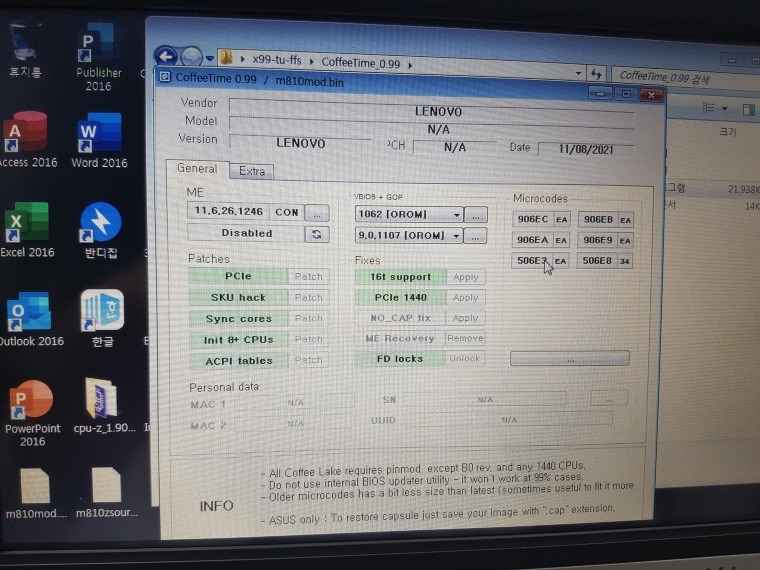Click the 906EC microcode button
This screenshot has height=570, width=760.
pos(533,219)
